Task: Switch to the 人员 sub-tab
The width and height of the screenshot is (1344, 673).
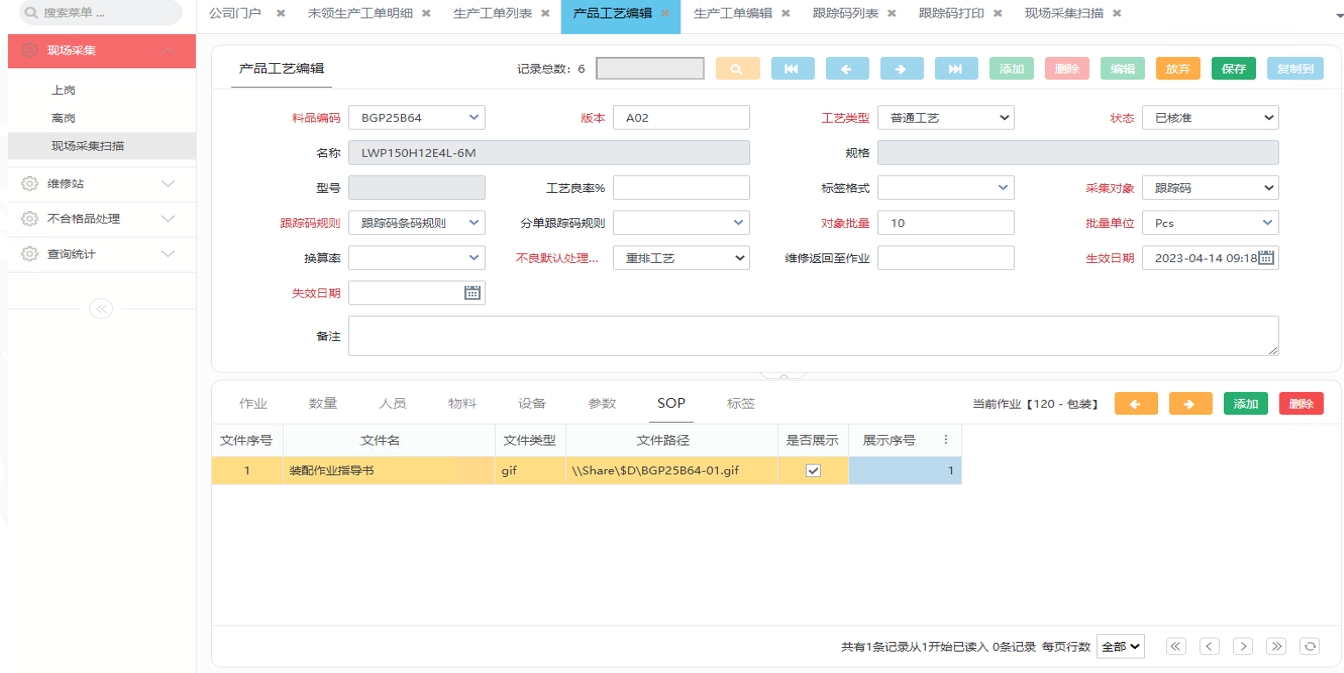Action: click(392, 404)
